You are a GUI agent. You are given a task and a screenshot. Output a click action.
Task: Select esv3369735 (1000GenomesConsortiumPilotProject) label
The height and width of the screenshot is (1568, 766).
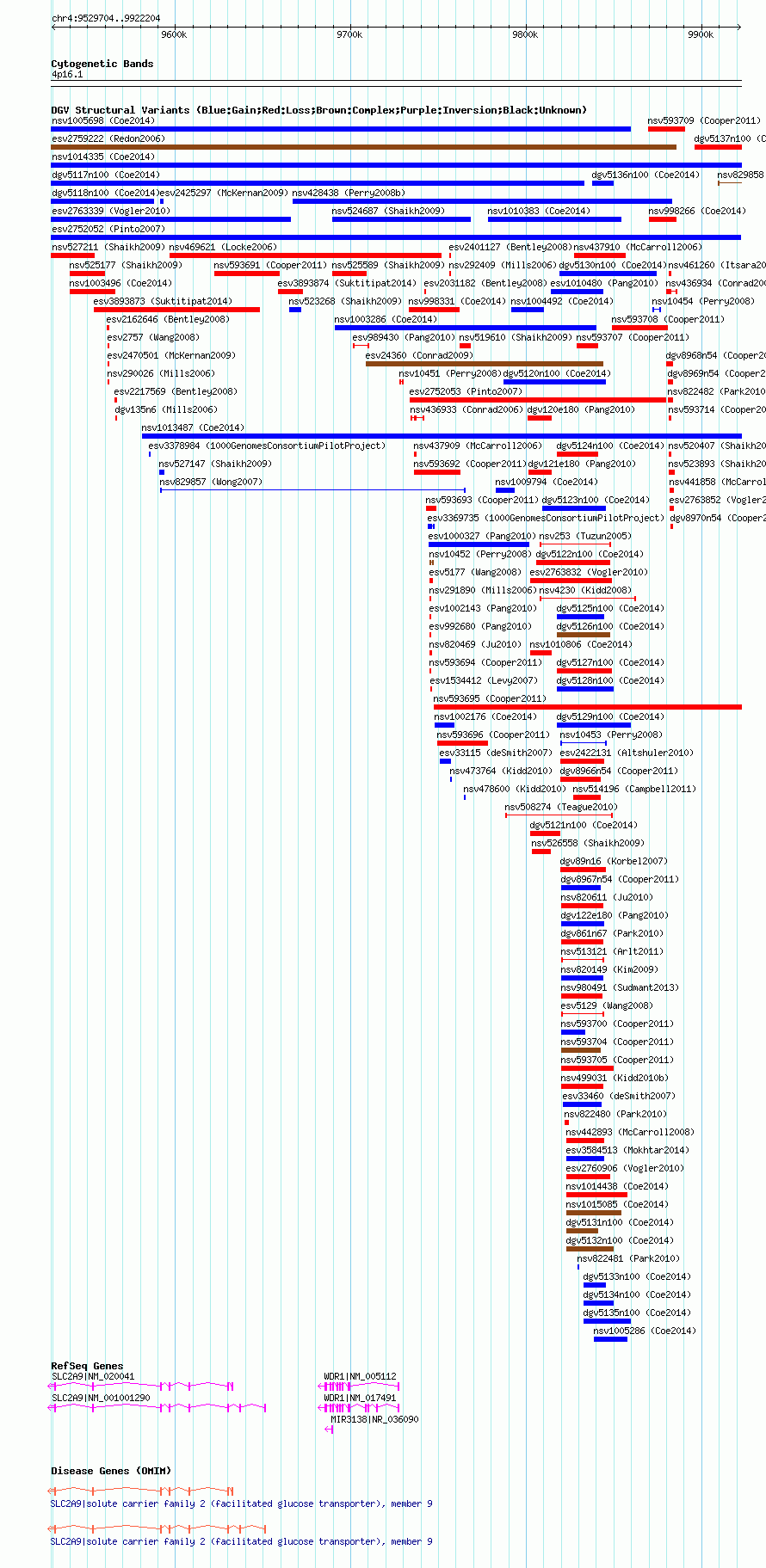click(x=546, y=518)
